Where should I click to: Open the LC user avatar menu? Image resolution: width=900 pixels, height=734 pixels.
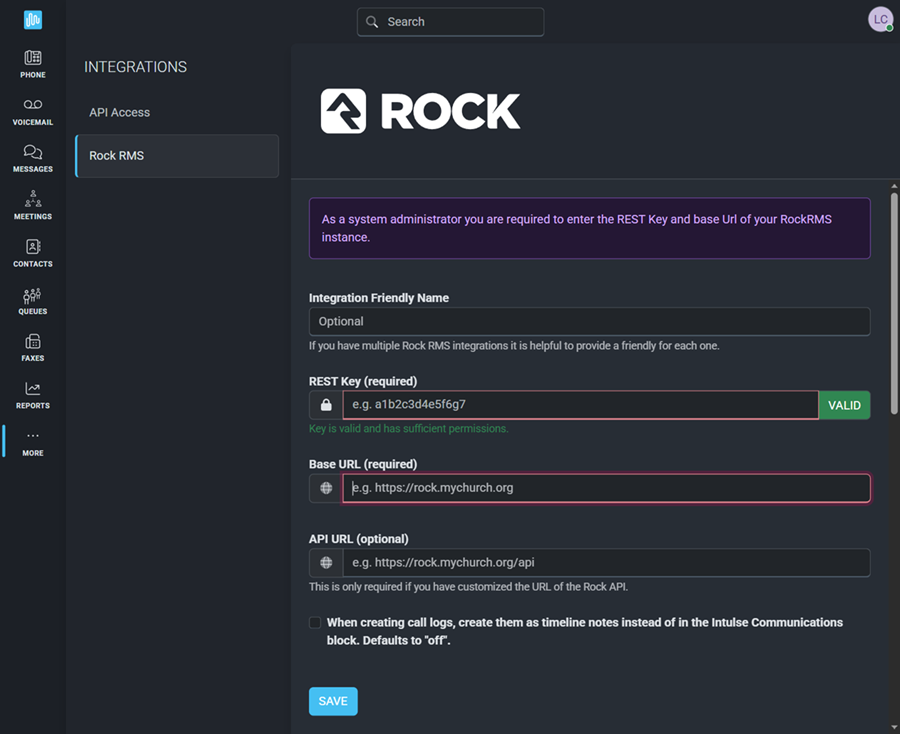[880, 20]
